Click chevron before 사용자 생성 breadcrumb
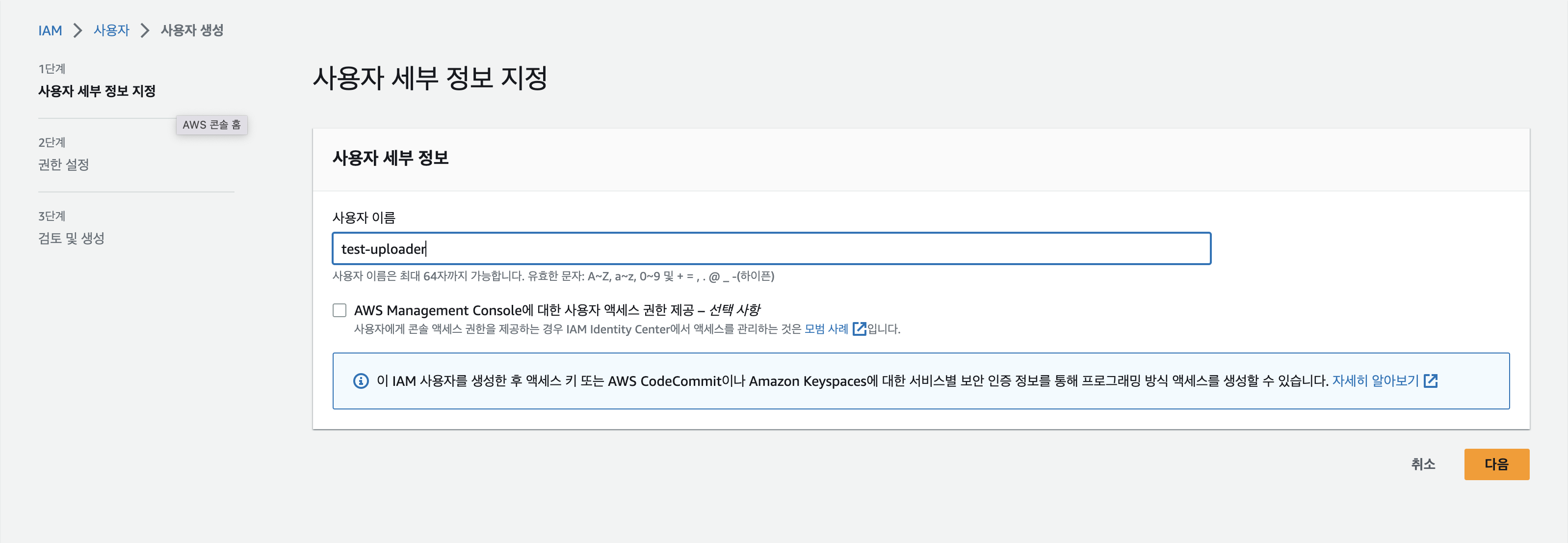Screen dimensions: 1568x543 point(145,30)
